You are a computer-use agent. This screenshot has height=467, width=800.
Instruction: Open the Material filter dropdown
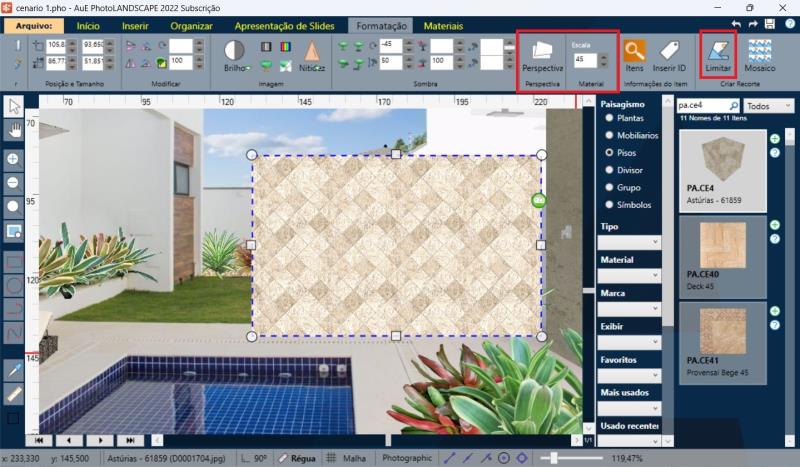(x=628, y=275)
